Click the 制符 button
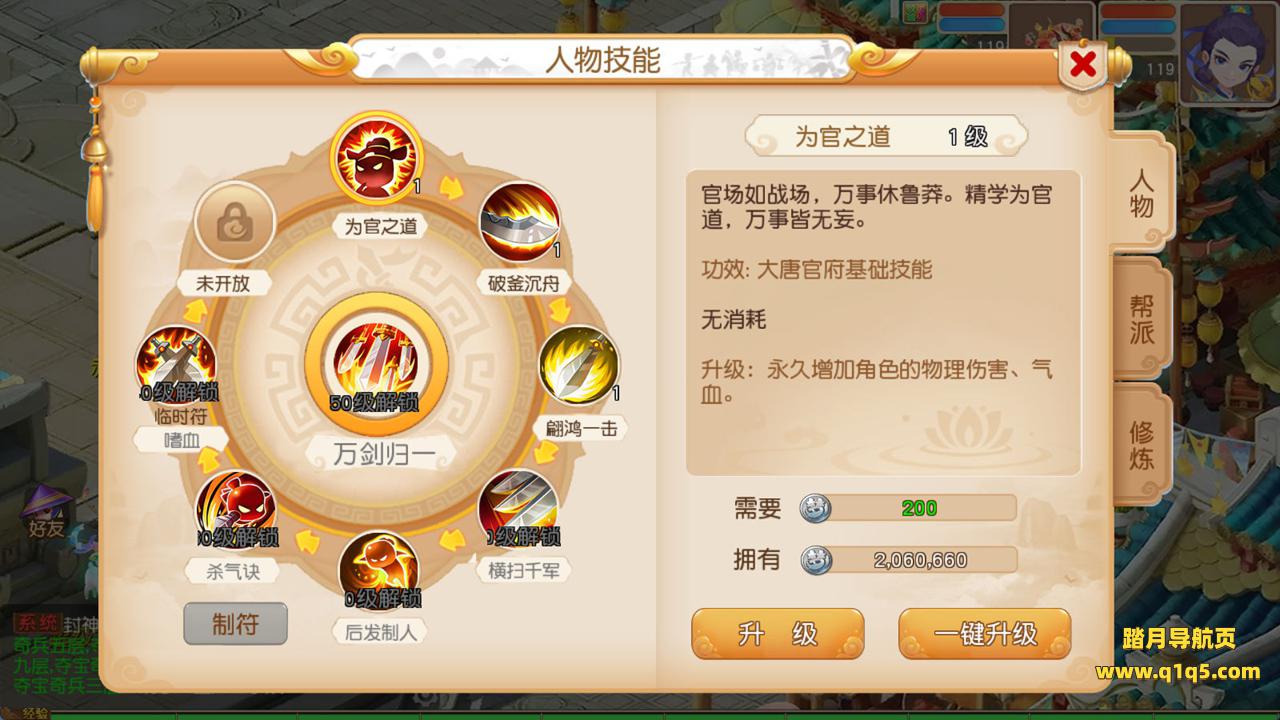 (x=236, y=624)
